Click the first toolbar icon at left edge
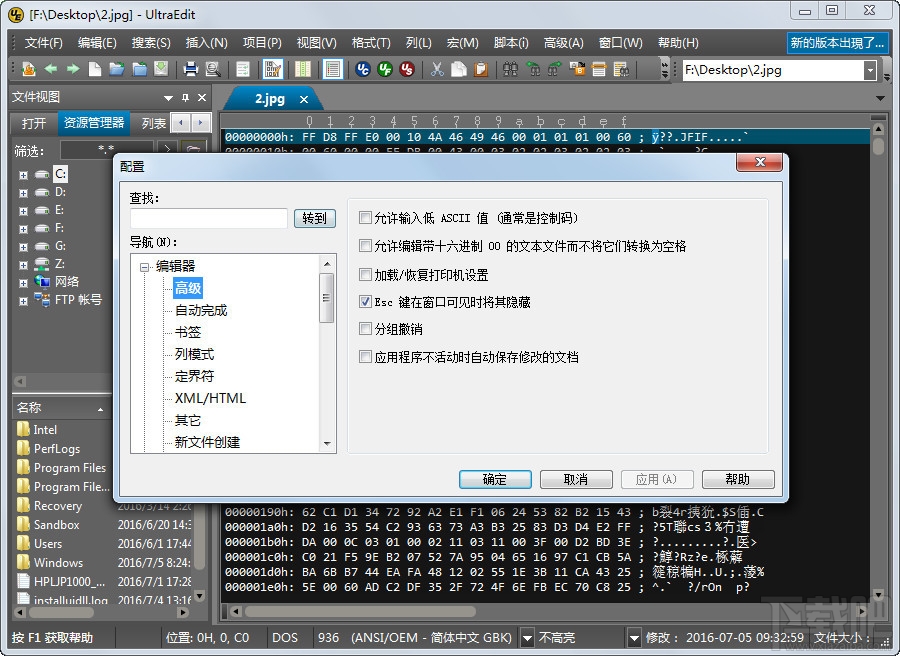Image resolution: width=900 pixels, height=656 pixels. [28, 69]
